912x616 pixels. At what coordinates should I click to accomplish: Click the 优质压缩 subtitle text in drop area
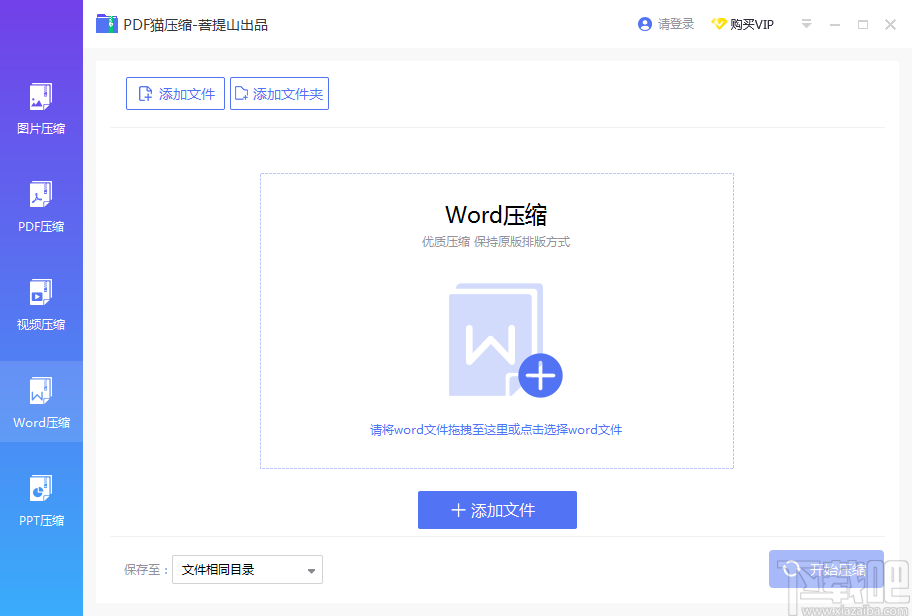[x=497, y=241]
